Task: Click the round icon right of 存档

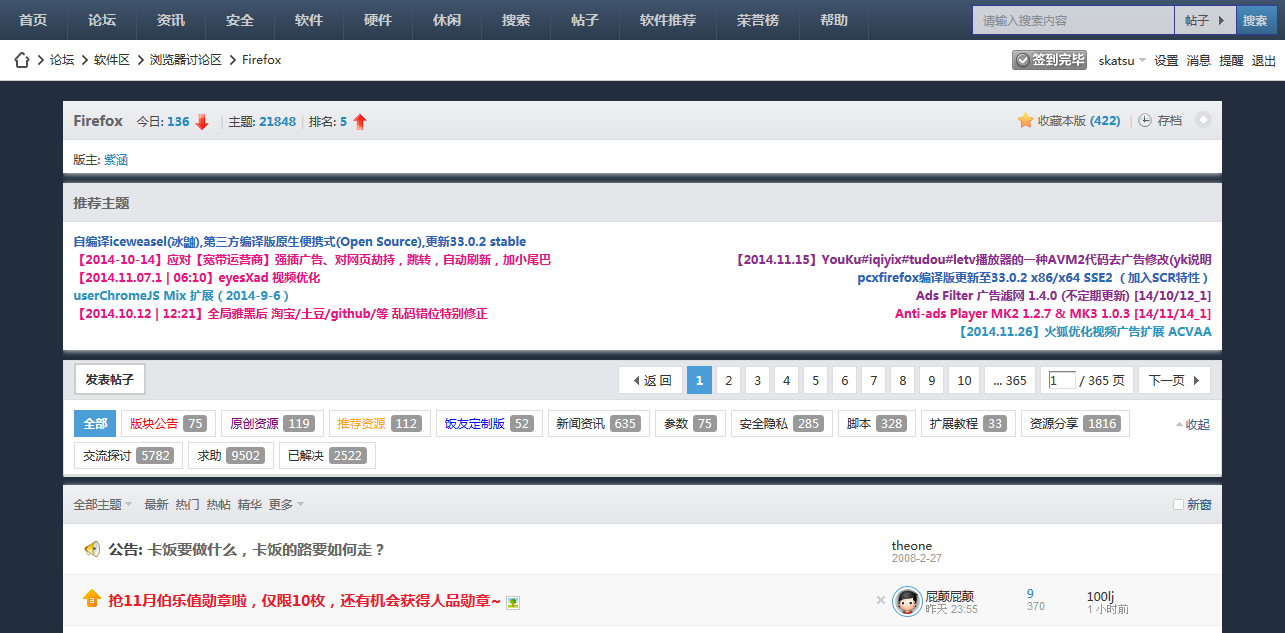Action: 1204,120
